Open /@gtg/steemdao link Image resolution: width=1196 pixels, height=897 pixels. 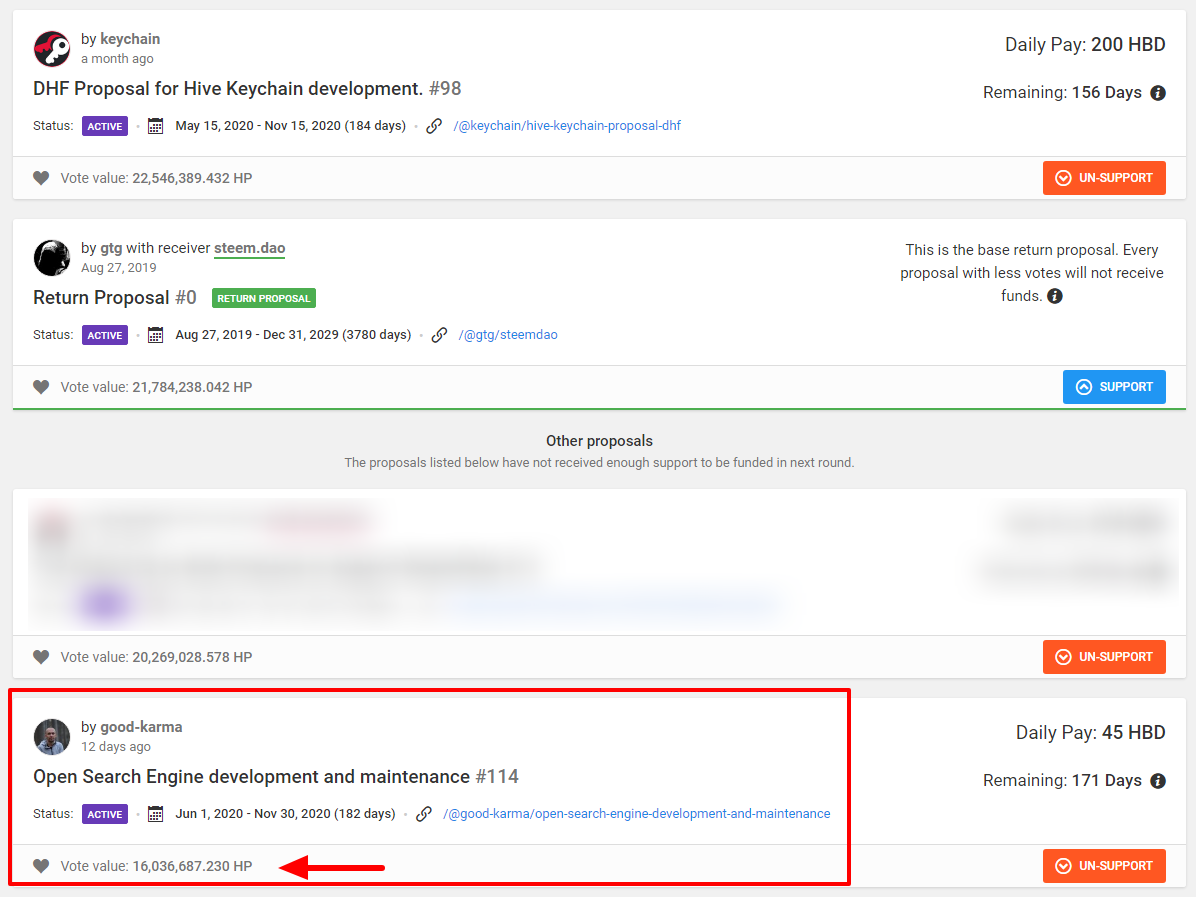pos(508,335)
